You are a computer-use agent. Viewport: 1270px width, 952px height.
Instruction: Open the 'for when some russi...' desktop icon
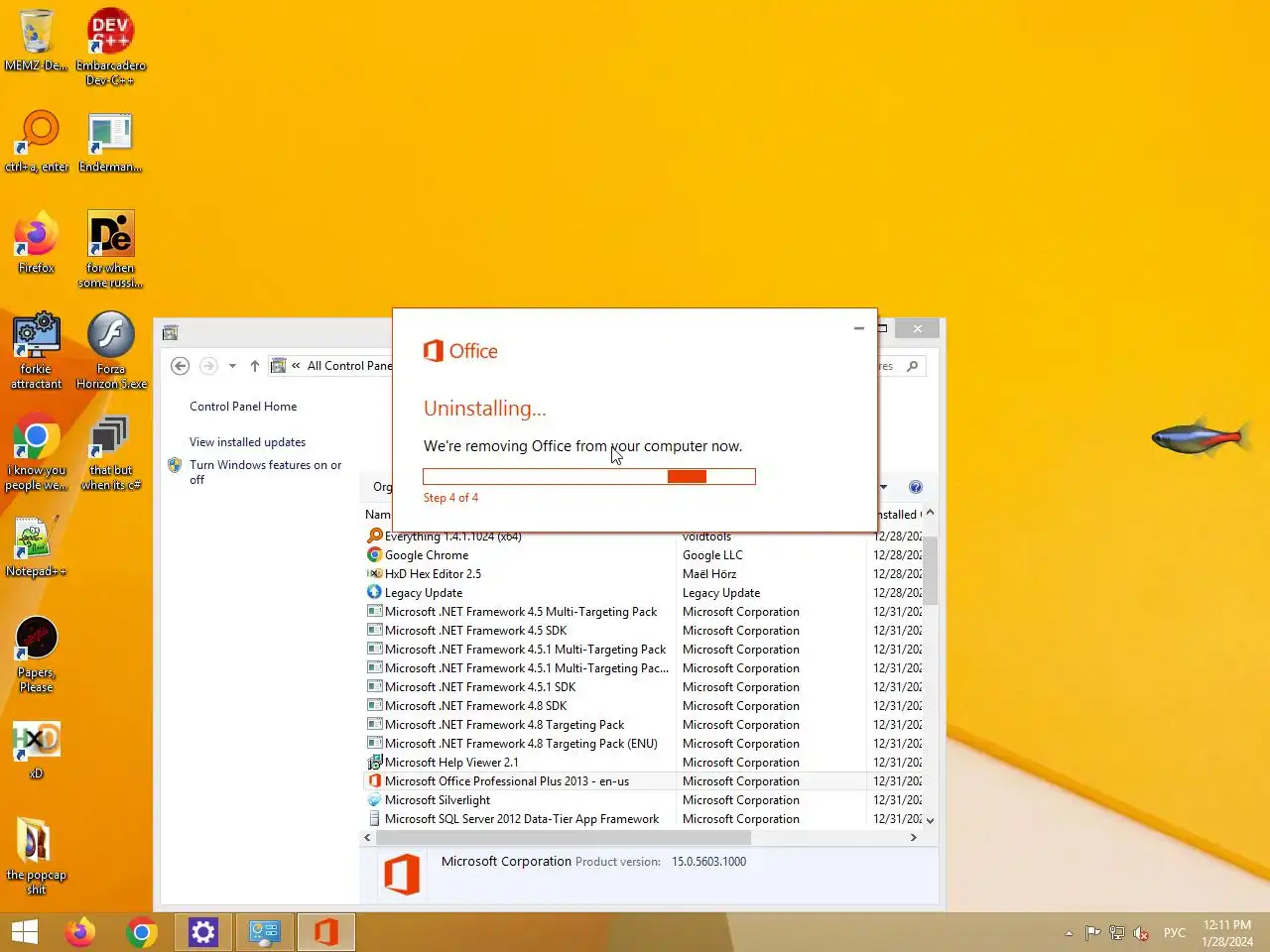coord(110,249)
